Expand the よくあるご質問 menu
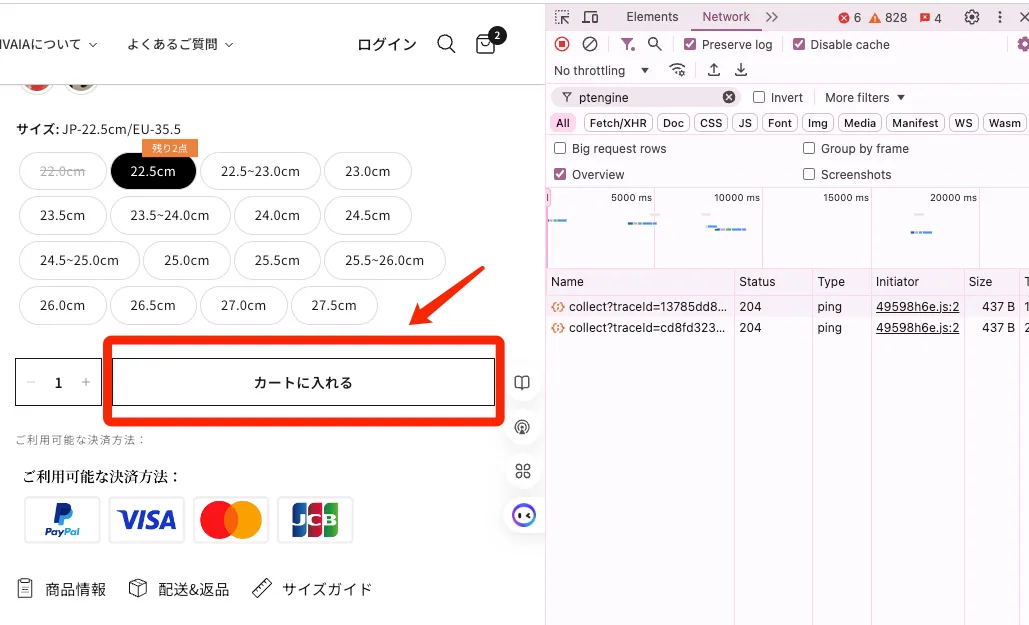The width and height of the screenshot is (1029, 625). coord(180,44)
